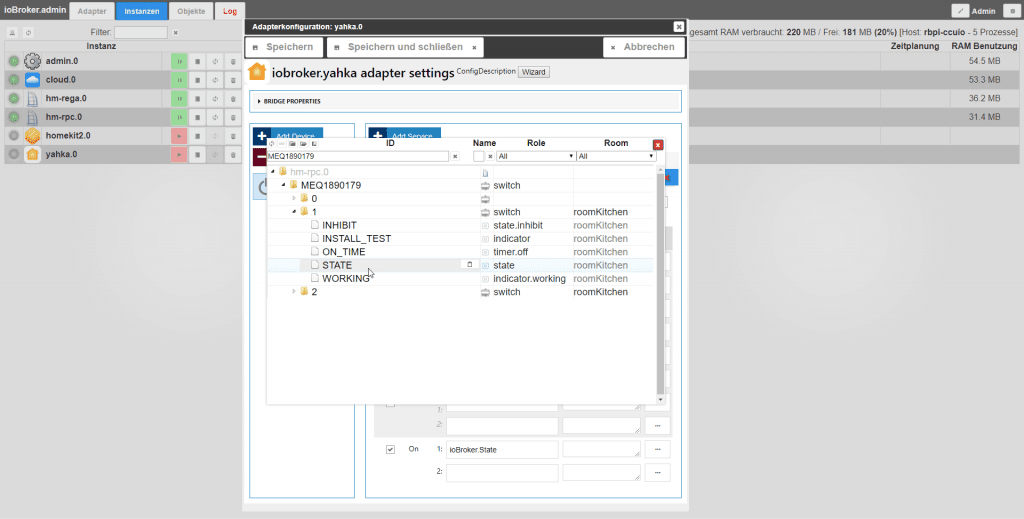Screen dimensions: 1024x519
Task: Collapse all nodes in object picker toolbar
Action: pos(282,144)
